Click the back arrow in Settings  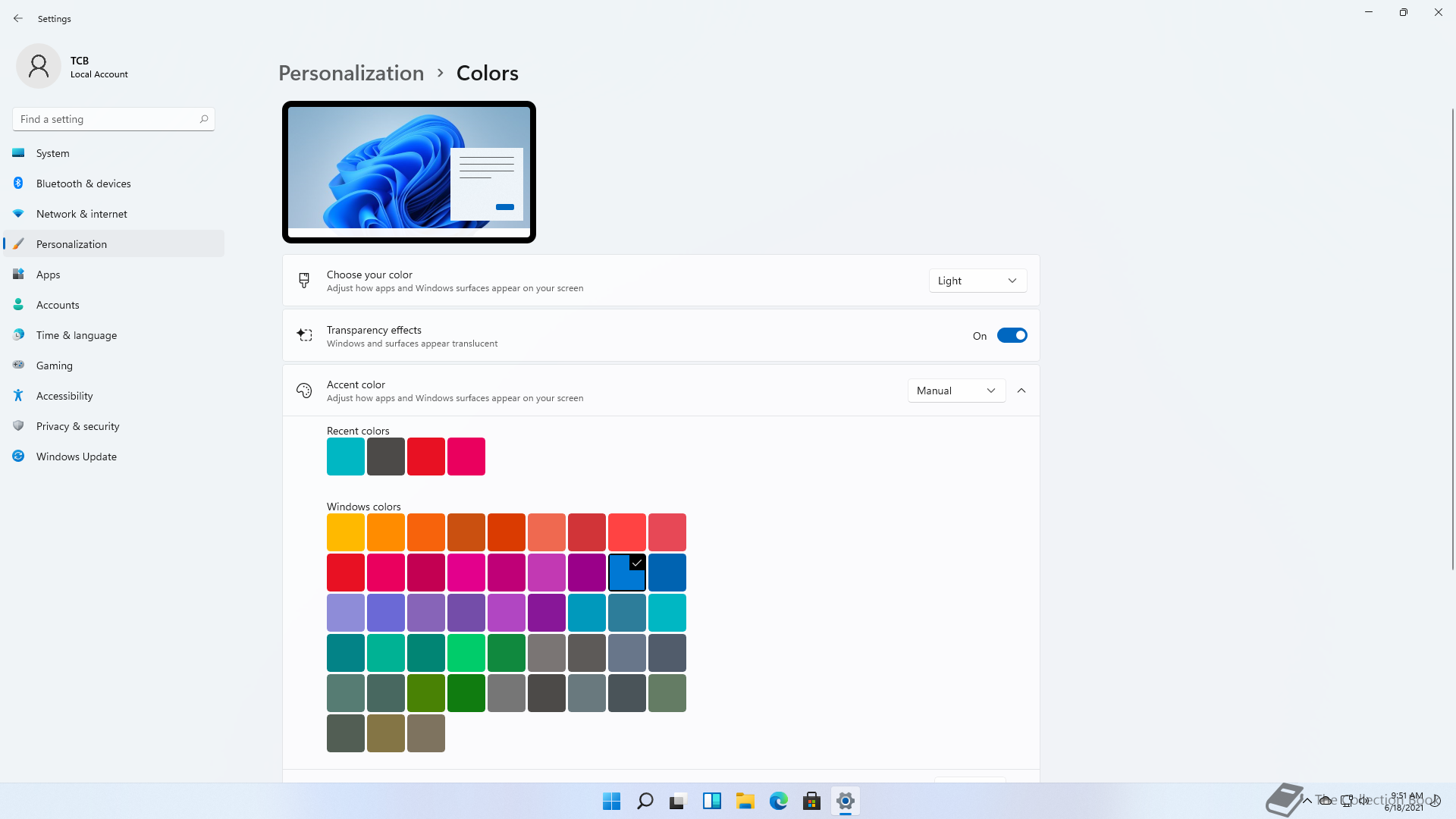point(18,18)
